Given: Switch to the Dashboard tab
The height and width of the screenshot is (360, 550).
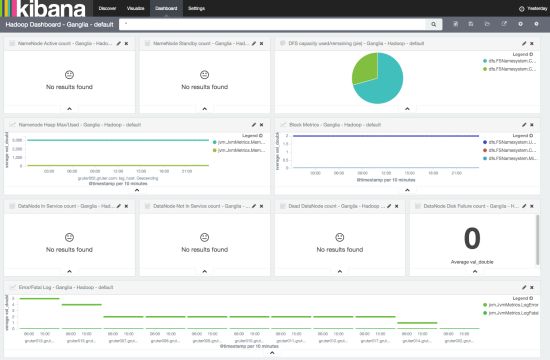Looking at the screenshot, I should tap(166, 8).
